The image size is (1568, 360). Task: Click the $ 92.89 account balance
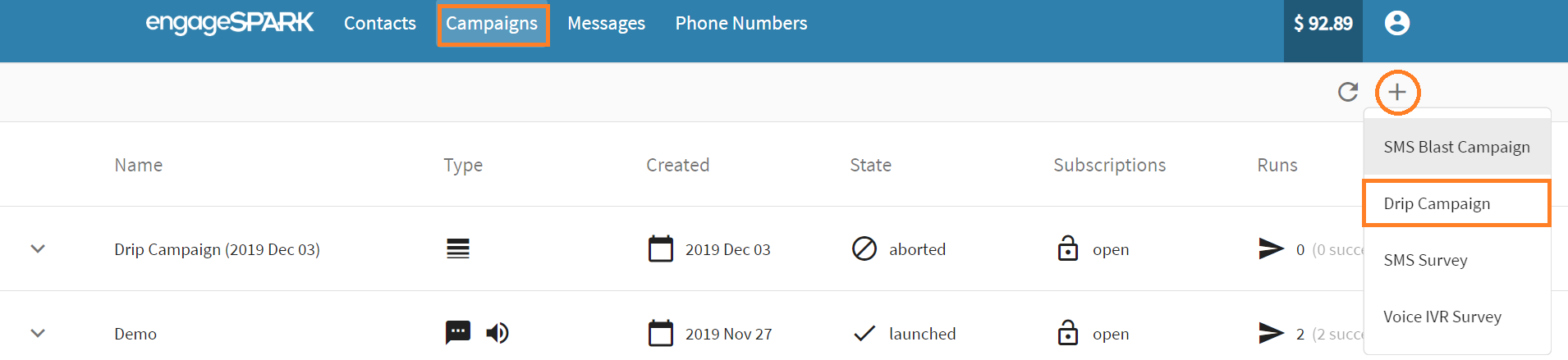(1323, 23)
